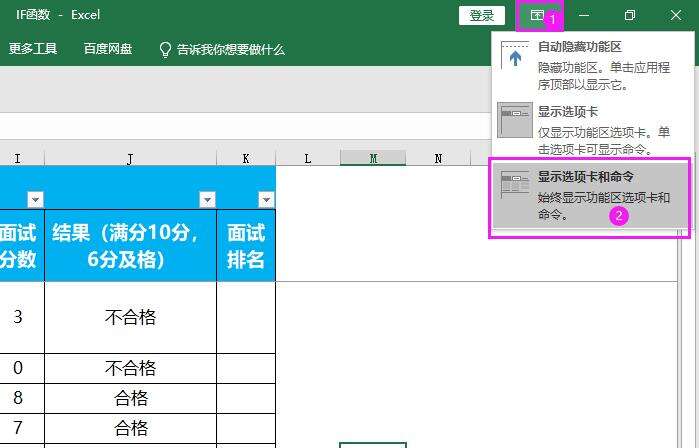Click the 结果（满分10分，6分及格） header cell
Viewport: 699px width, 448px height.
(x=130, y=246)
